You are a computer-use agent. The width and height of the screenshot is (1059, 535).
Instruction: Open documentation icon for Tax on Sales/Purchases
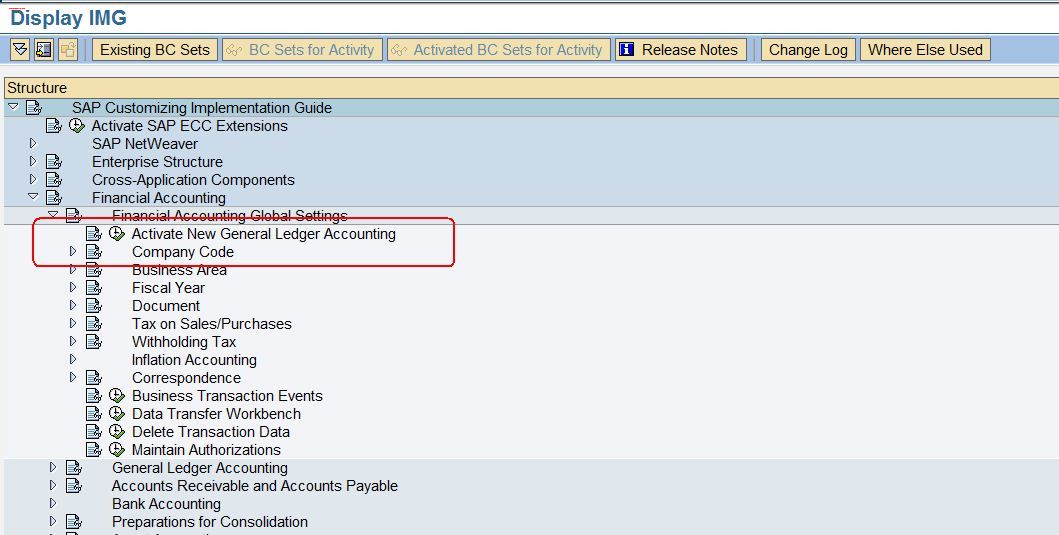click(x=94, y=324)
